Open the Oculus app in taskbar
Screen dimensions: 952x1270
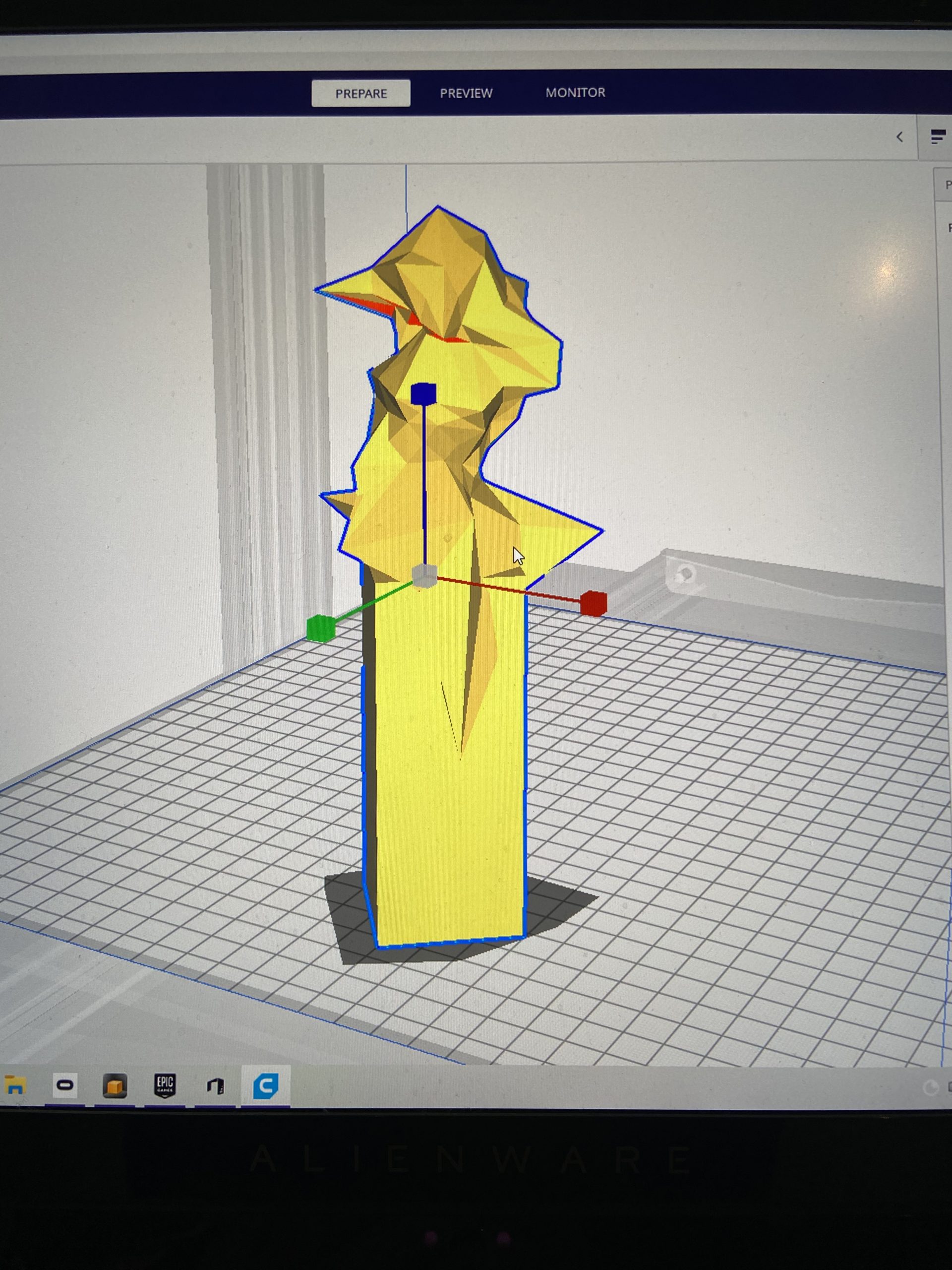tap(65, 1085)
